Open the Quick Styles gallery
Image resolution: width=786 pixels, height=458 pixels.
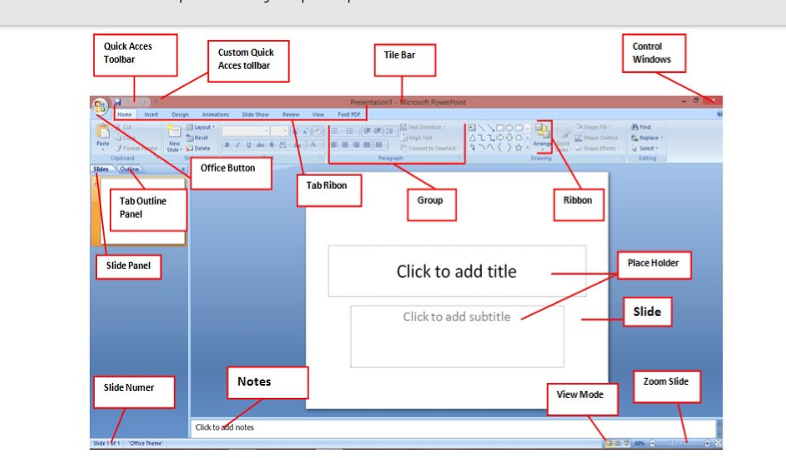pos(563,138)
